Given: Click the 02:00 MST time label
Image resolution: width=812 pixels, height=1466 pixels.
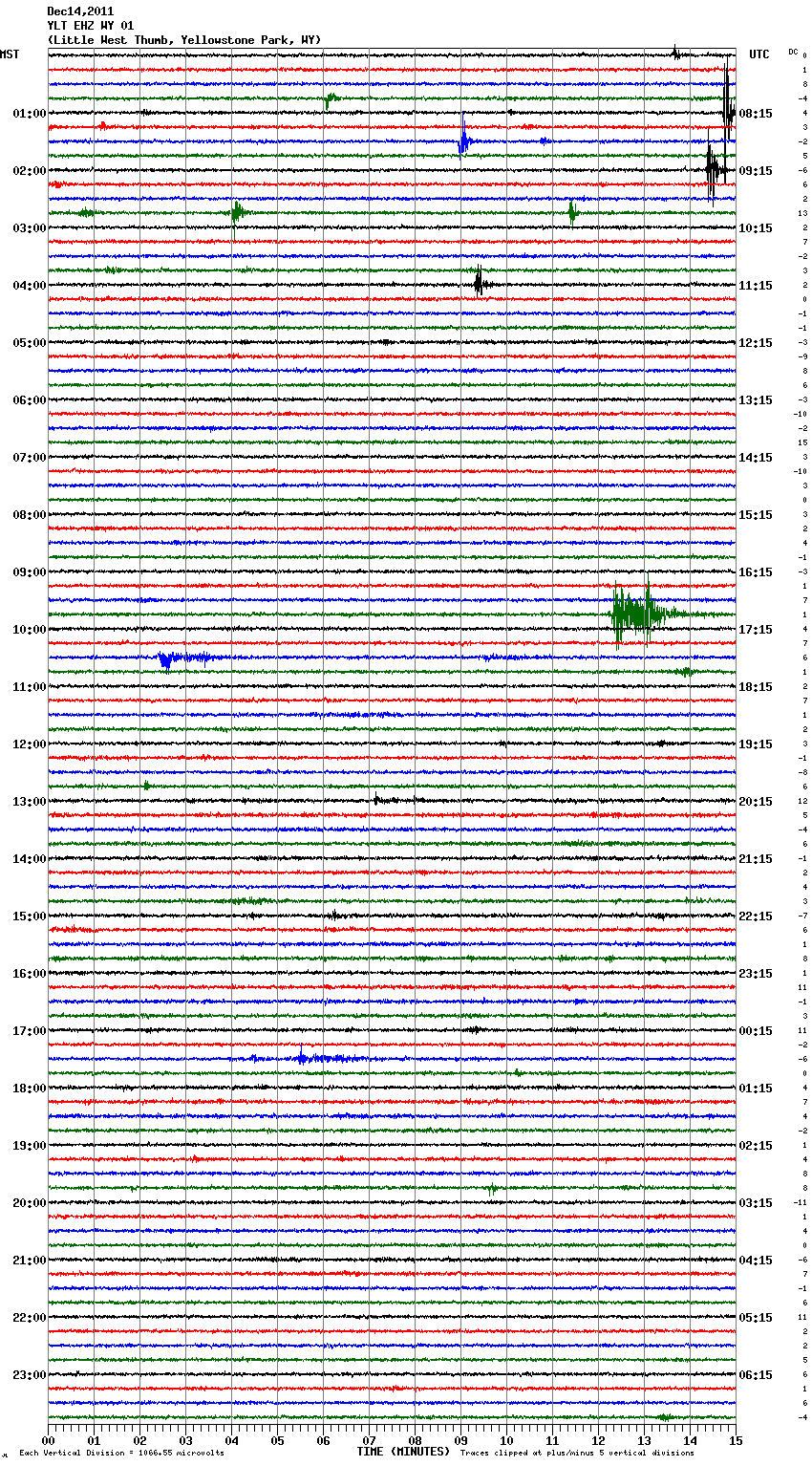Looking at the screenshot, I should pos(30,171).
